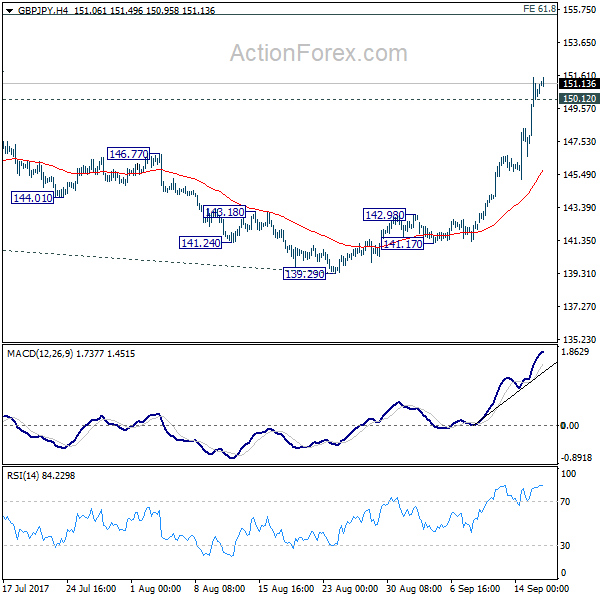The image size is (600, 600).
Task: Select the 14 Sep 00:00 date label
Action: pyautogui.click(x=541, y=589)
